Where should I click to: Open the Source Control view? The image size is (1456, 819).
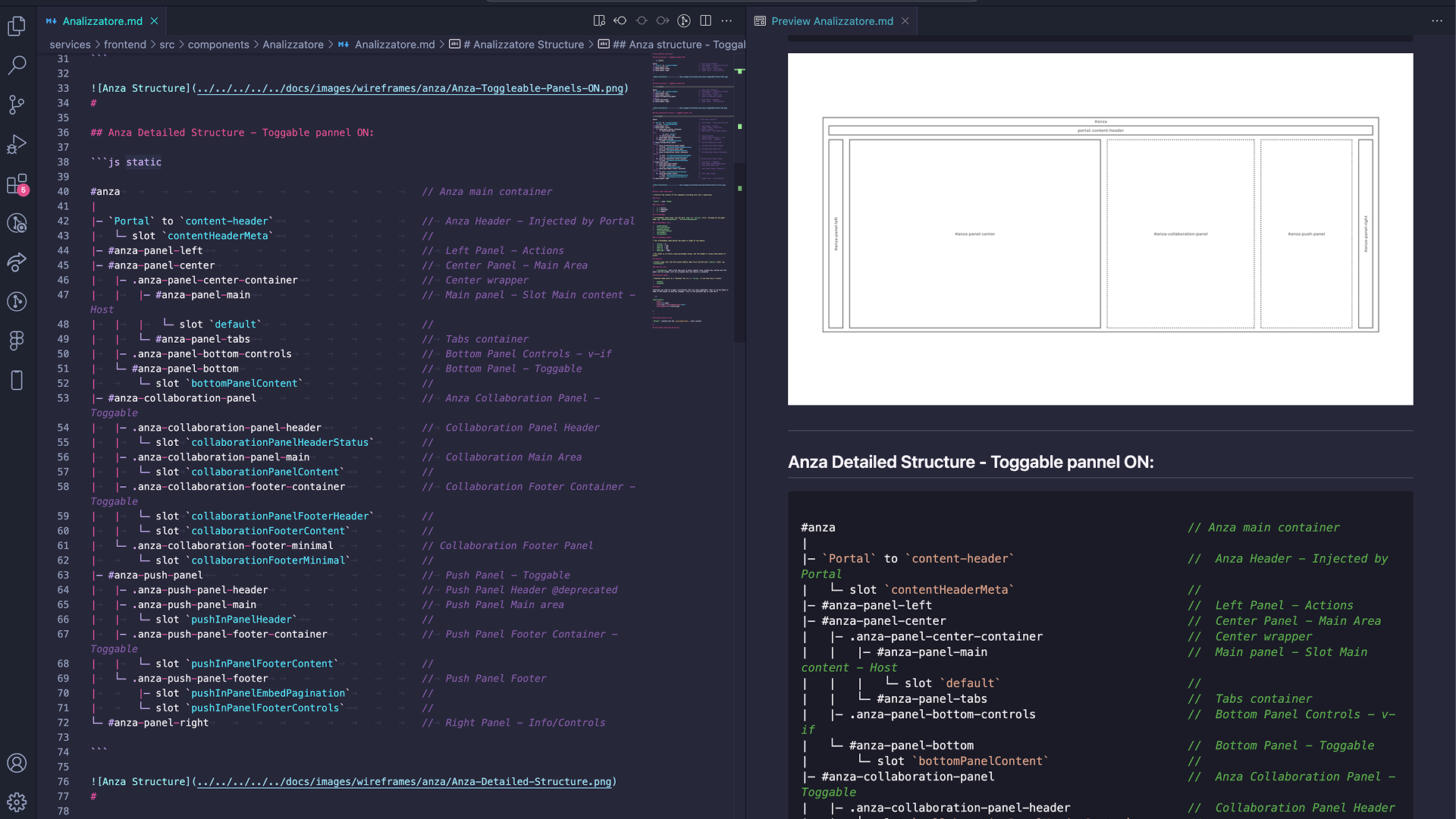[17, 105]
